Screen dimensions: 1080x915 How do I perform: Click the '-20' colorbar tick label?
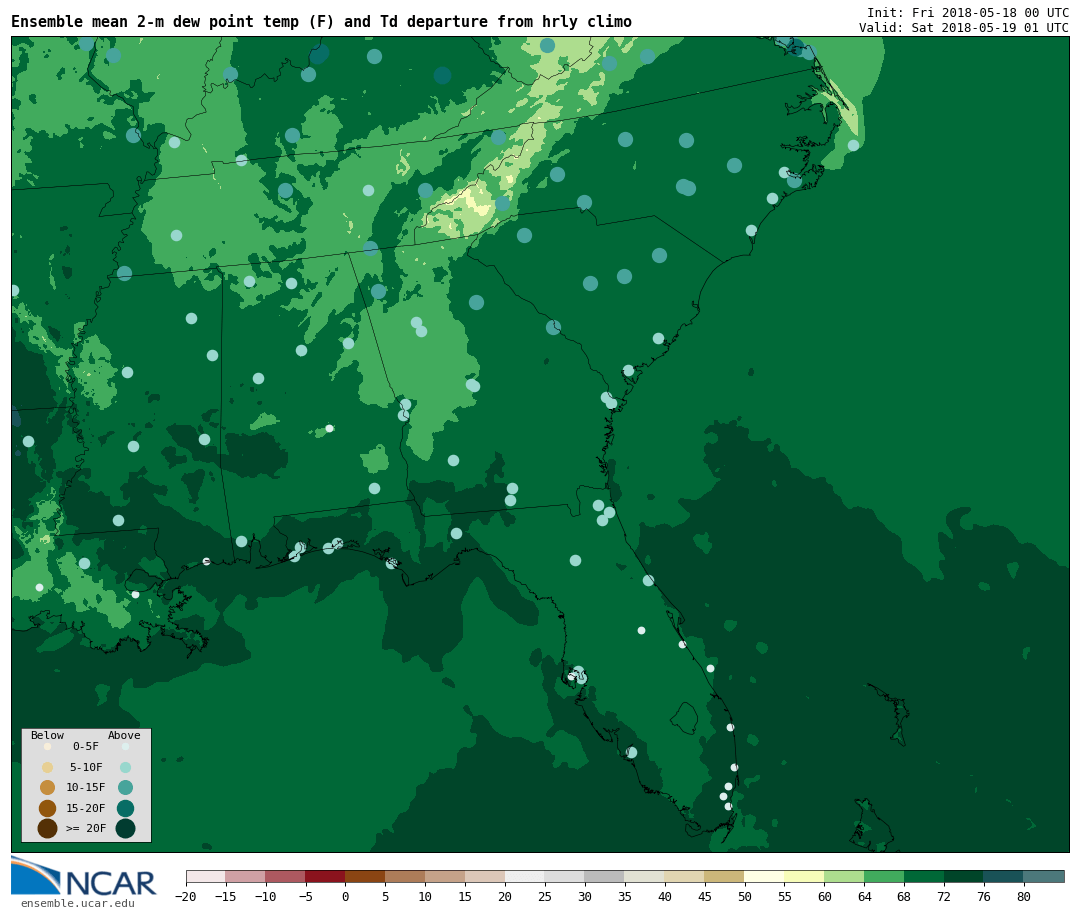click(x=185, y=896)
